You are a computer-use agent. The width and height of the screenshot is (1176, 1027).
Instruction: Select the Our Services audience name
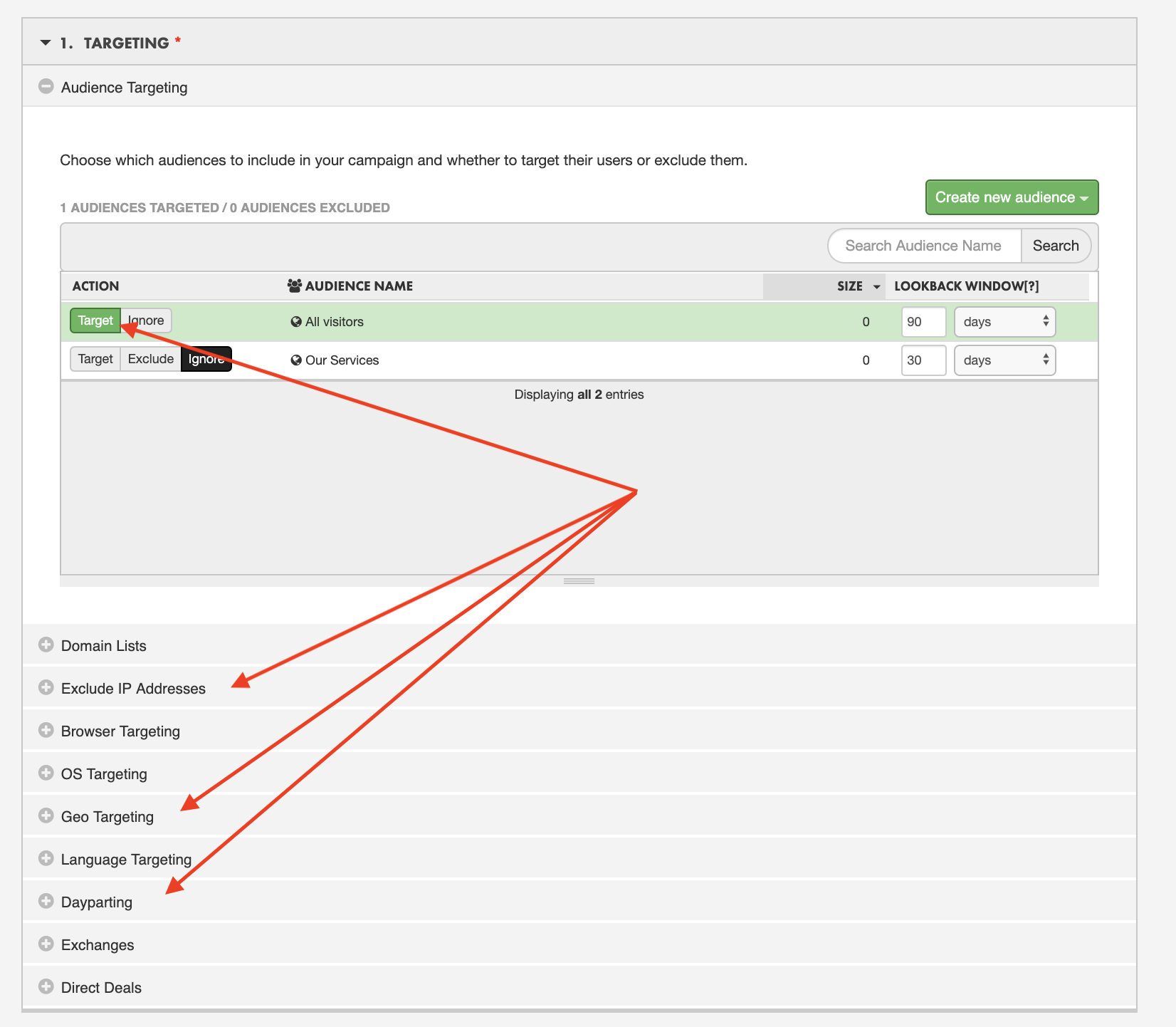tap(342, 360)
